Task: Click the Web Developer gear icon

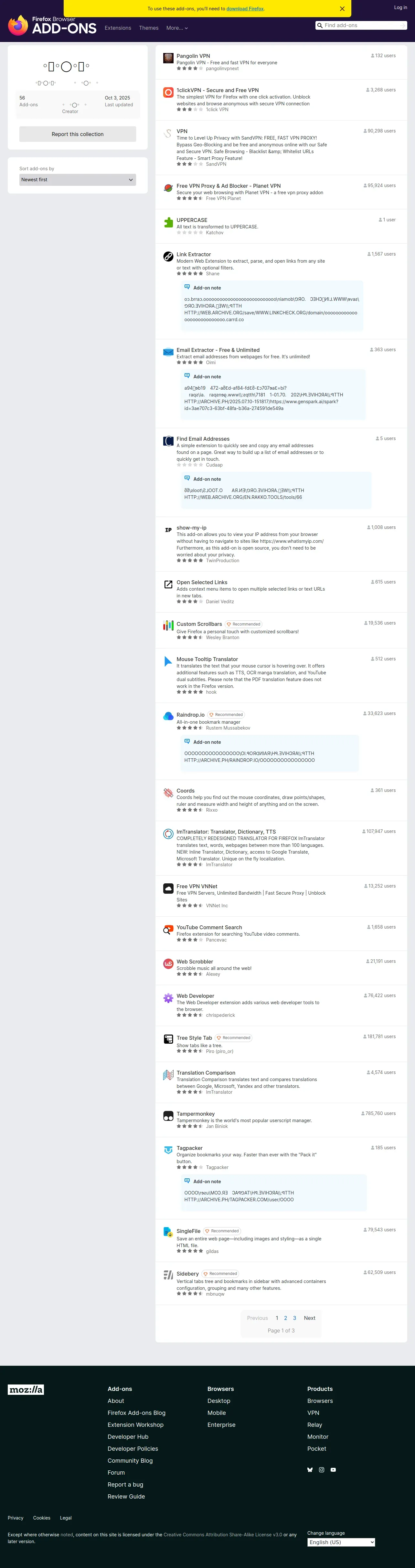Action: 168,998
